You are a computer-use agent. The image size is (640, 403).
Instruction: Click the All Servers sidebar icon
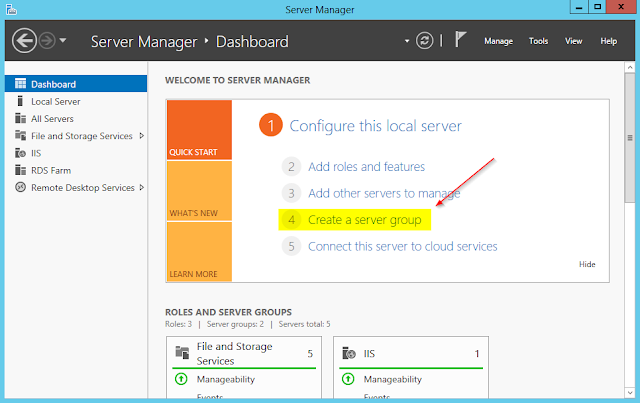[x=21, y=119]
